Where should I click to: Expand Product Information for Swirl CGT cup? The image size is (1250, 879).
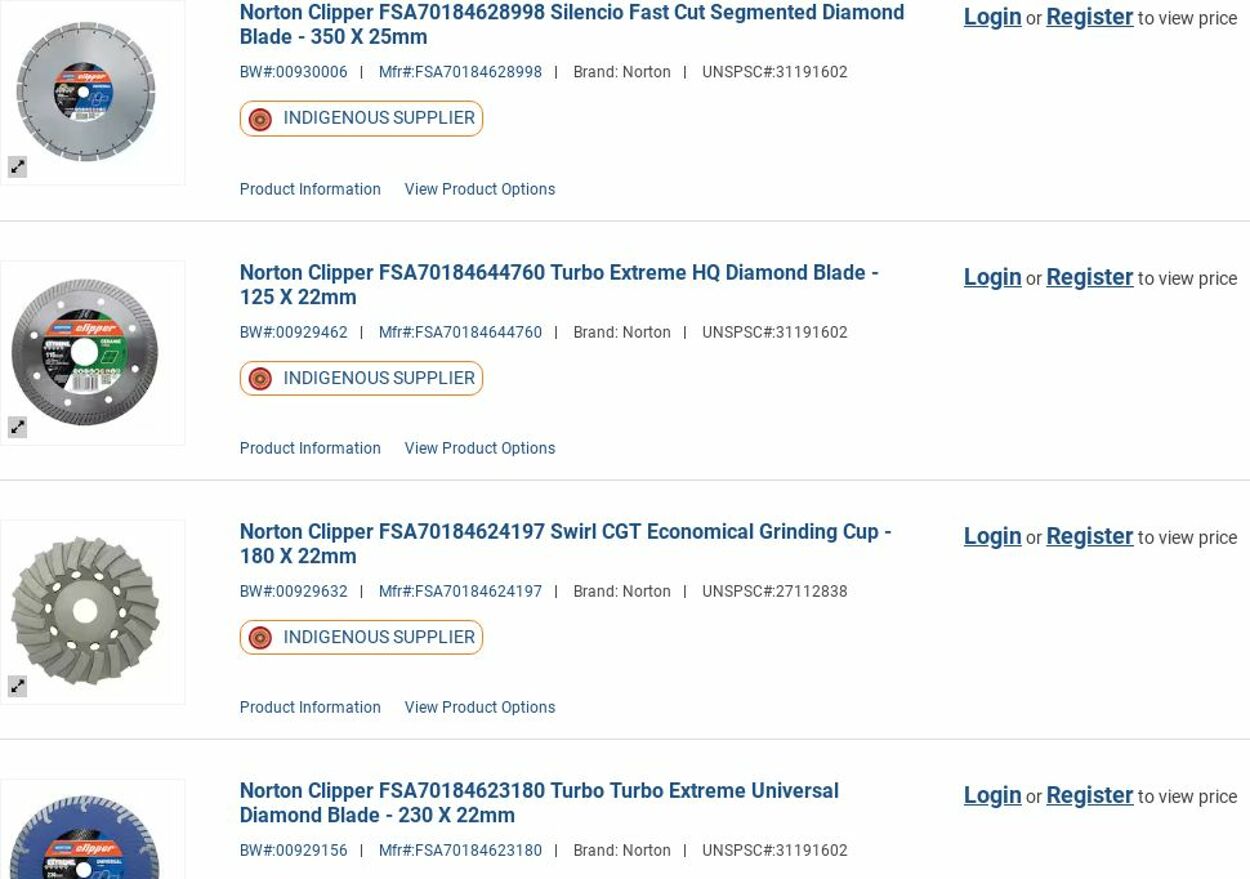coord(310,707)
